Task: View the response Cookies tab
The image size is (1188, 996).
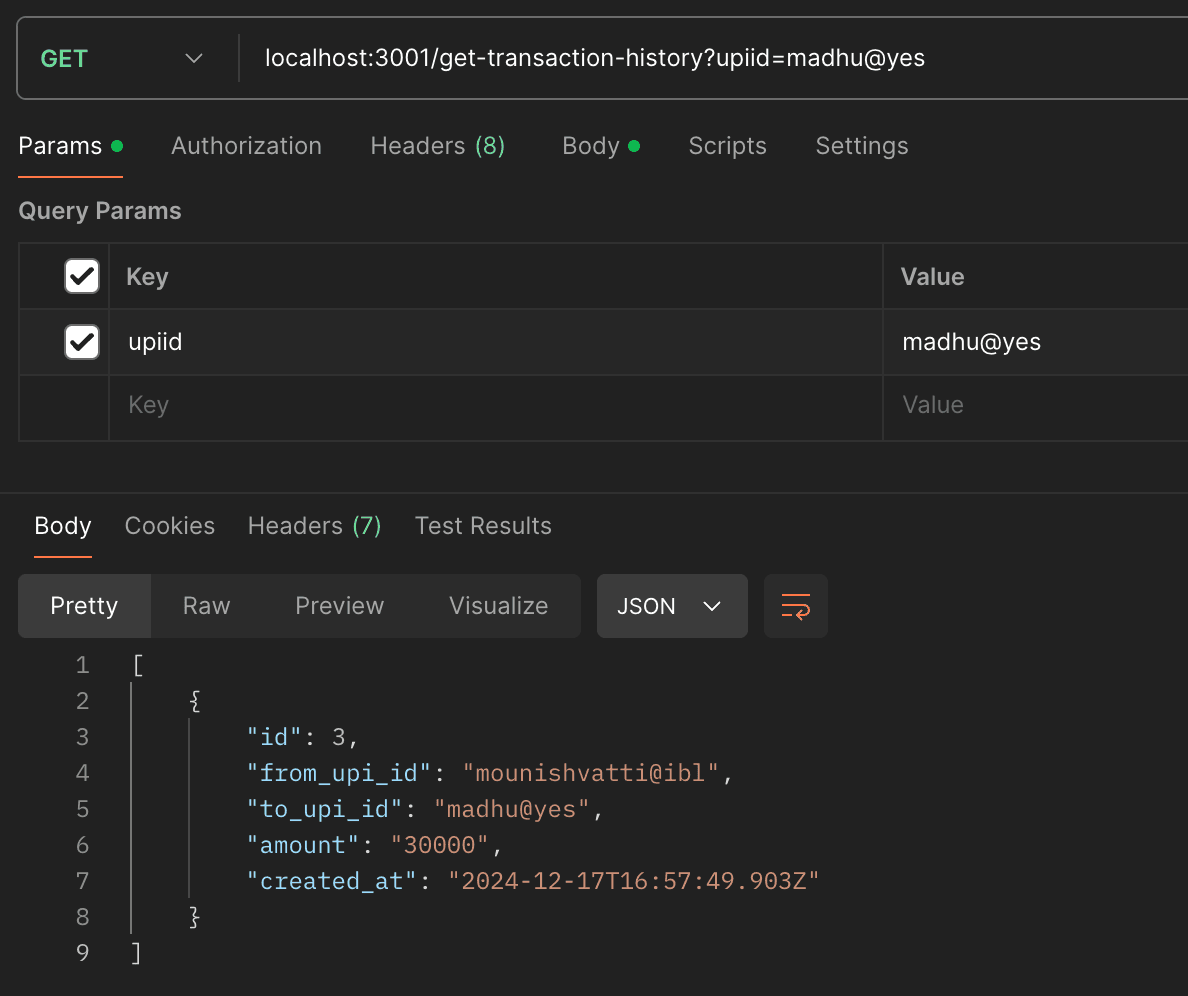Action: tap(170, 526)
